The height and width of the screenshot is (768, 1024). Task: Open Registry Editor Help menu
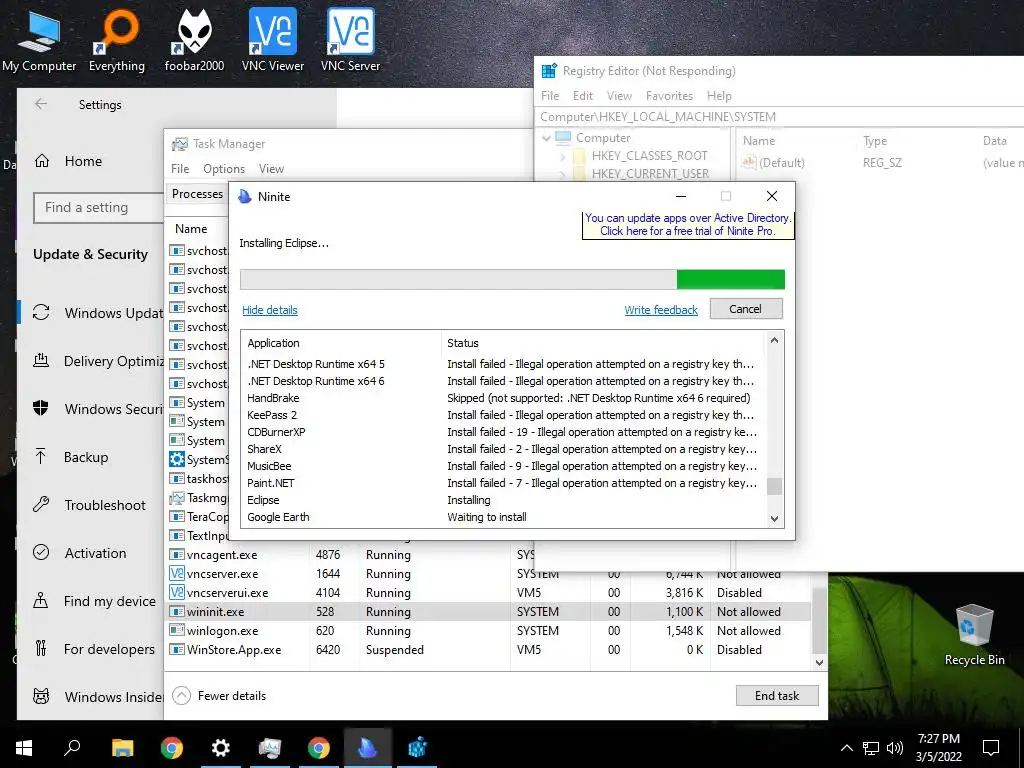click(719, 96)
